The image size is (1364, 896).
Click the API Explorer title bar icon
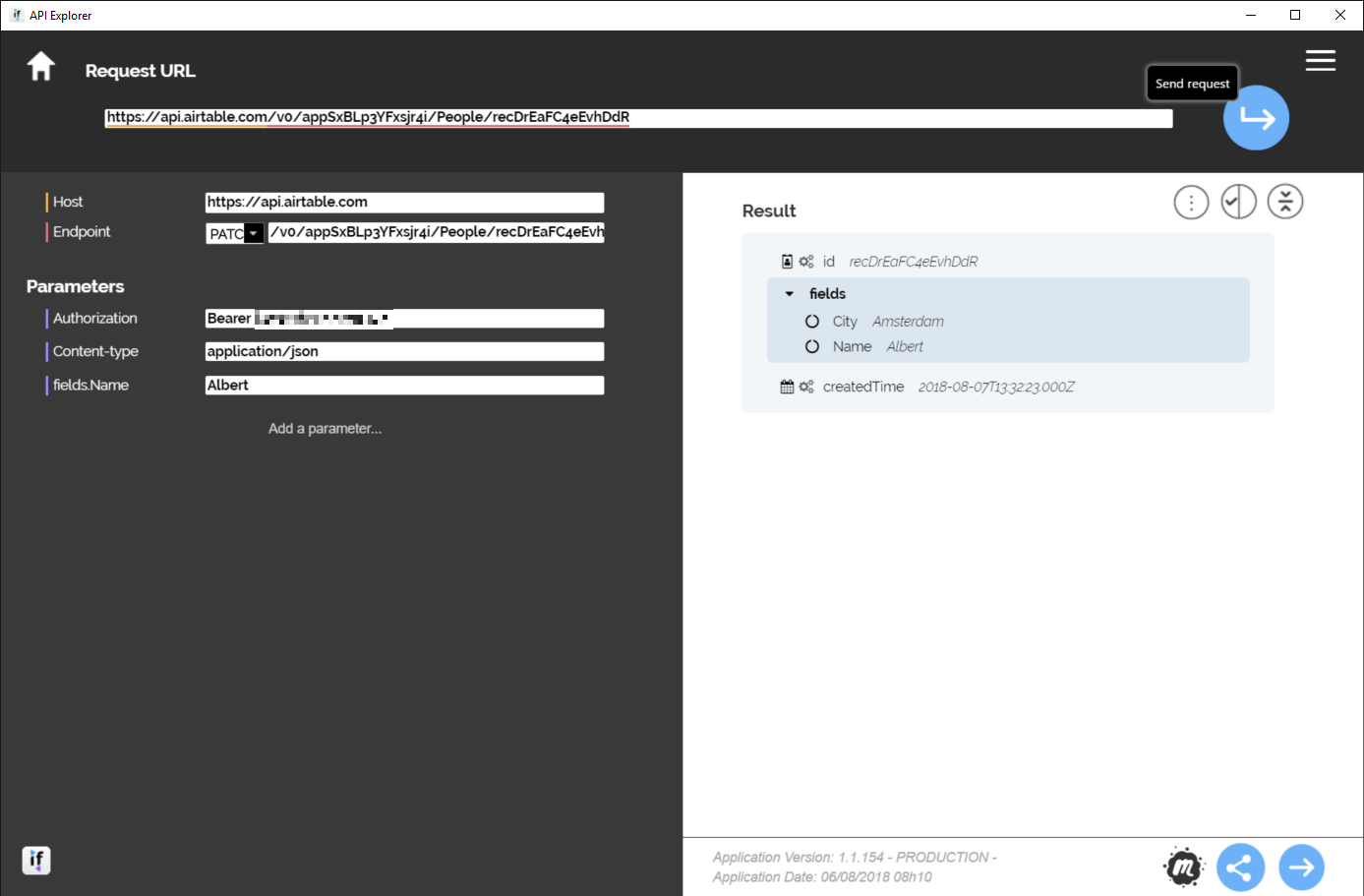point(17,15)
